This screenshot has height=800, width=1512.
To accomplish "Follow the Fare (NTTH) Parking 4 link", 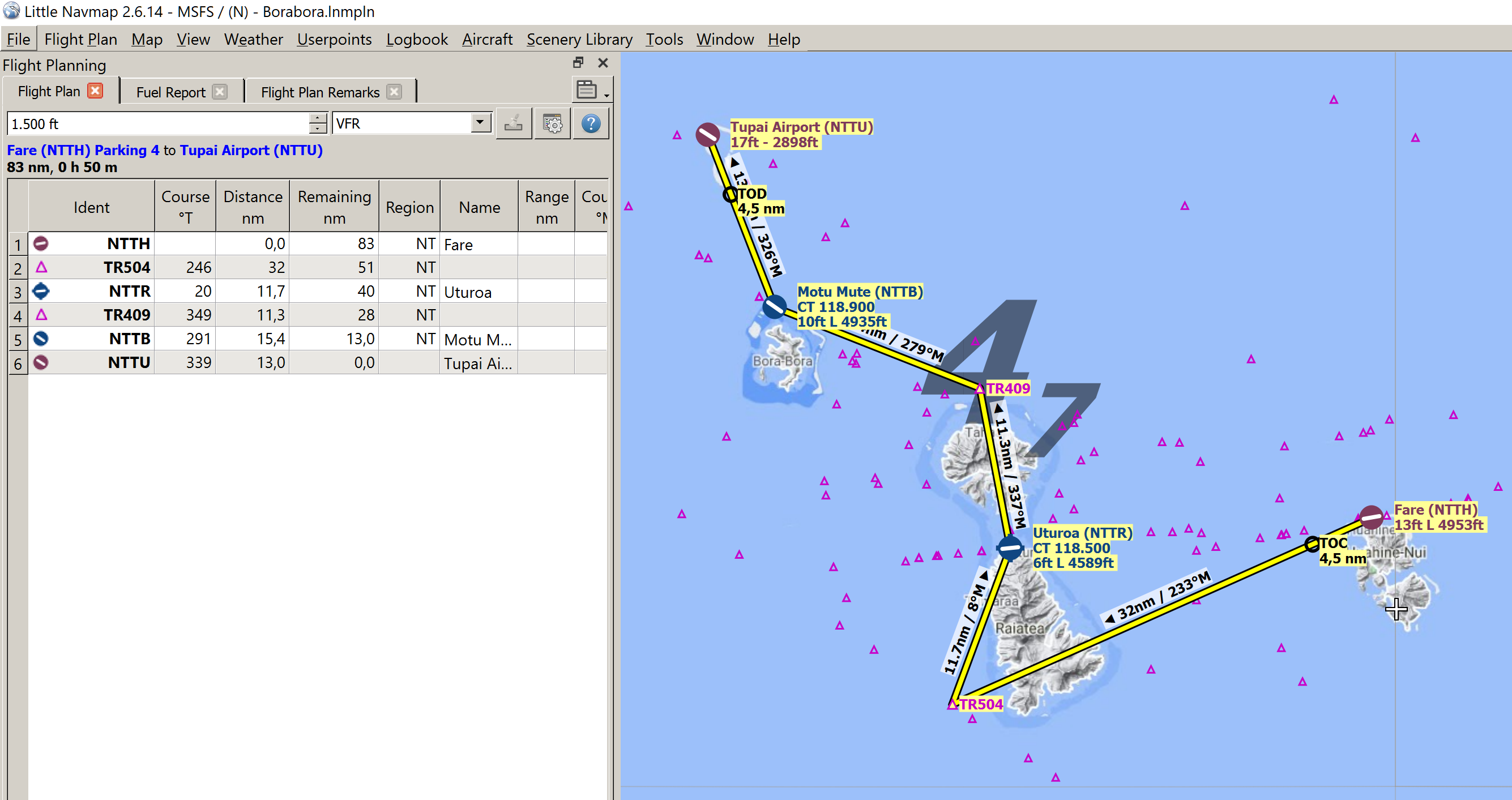I will pos(83,150).
